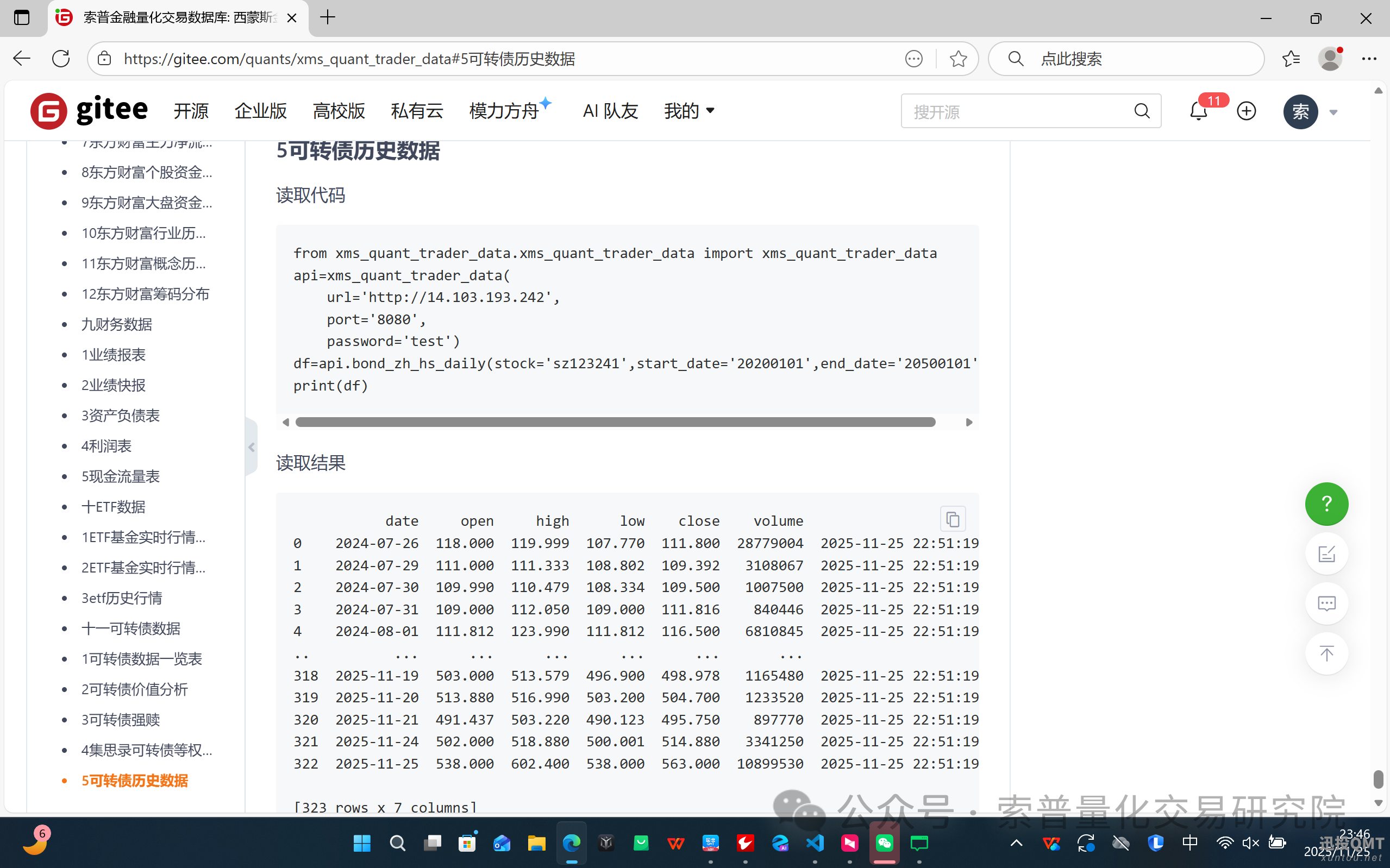Copy the code output using the copy icon
This screenshot has height=868, width=1390.
953,518
